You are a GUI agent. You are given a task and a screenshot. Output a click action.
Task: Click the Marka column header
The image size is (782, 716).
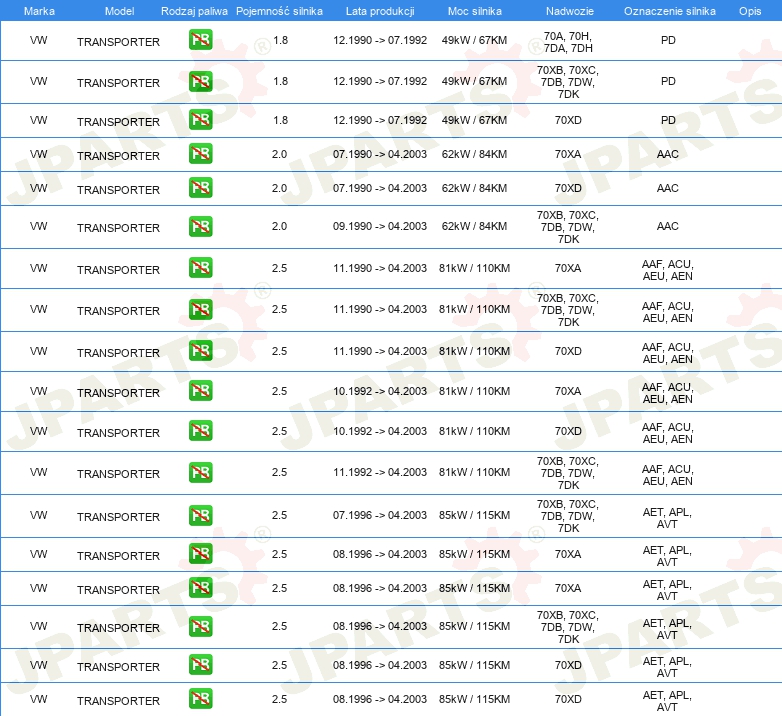click(39, 11)
